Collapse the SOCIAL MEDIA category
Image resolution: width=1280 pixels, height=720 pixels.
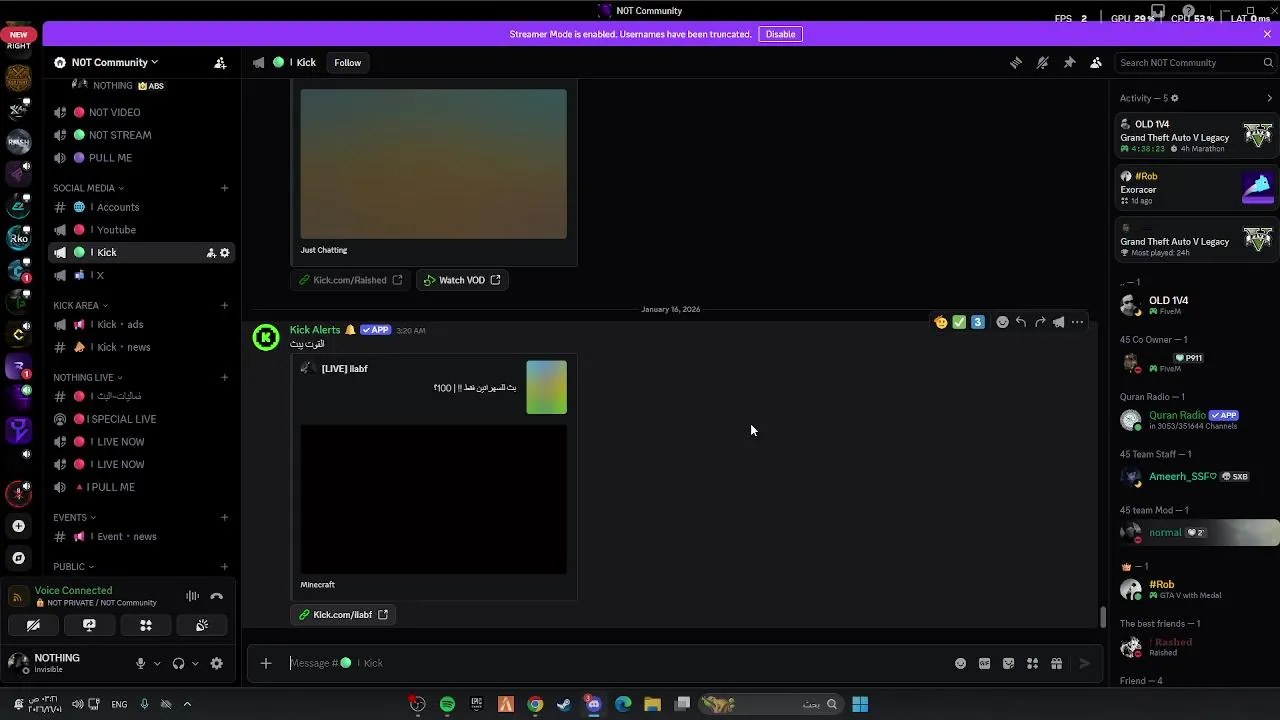pyautogui.click(x=88, y=188)
